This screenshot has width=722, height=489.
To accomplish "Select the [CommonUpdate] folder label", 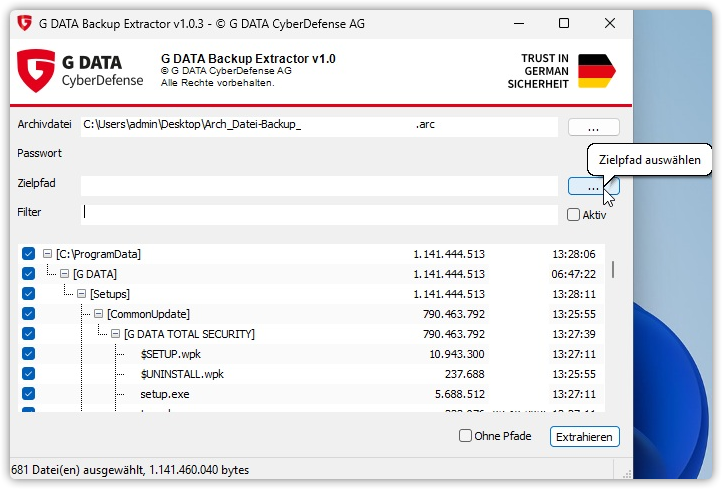I will (148, 314).
